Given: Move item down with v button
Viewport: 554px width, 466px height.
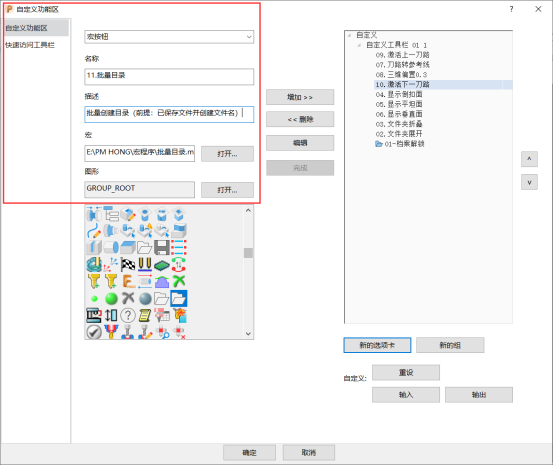Looking at the screenshot, I should click(529, 182).
